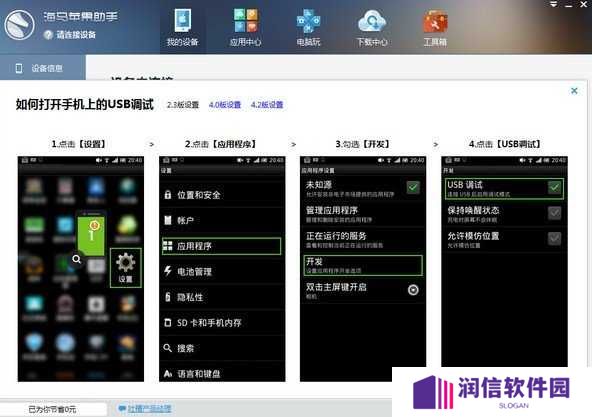Toggle the 允许模仿位置 checkbox
The image size is (592, 417).
[555, 239]
